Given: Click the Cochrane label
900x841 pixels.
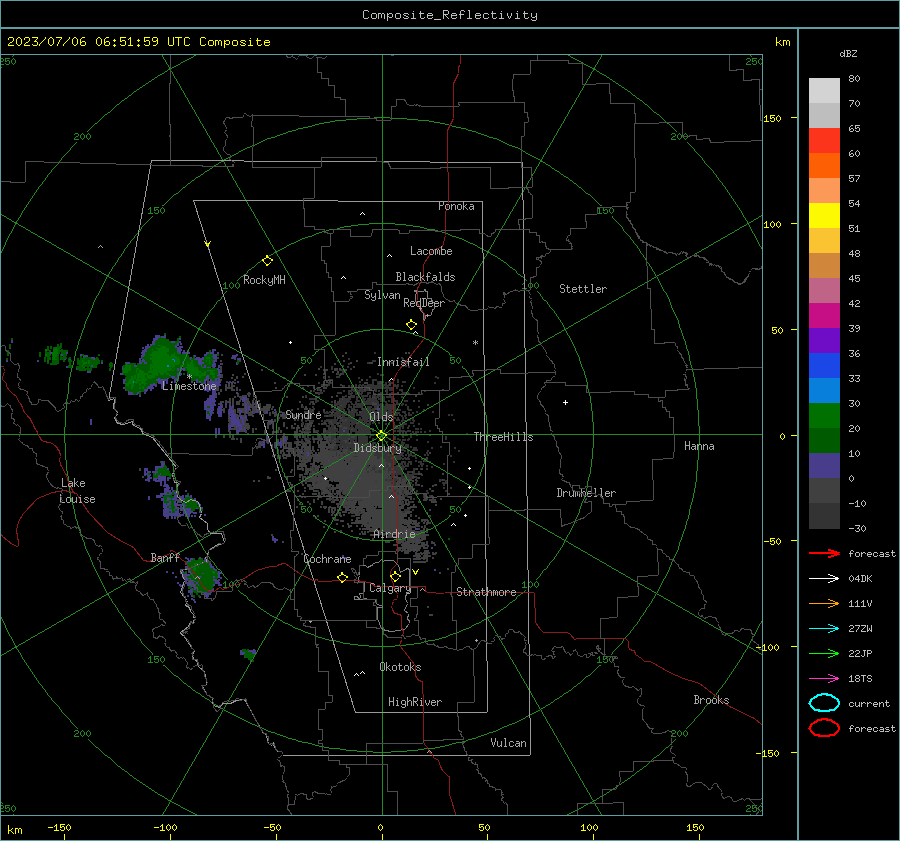Looking at the screenshot, I should [327, 559].
